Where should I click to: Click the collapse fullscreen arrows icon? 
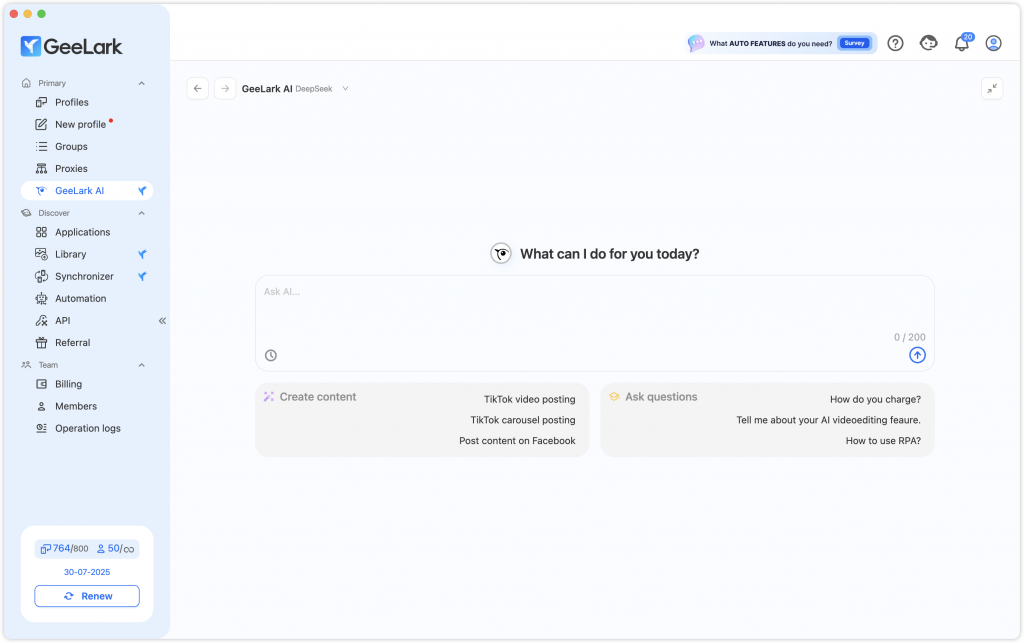coord(992,89)
